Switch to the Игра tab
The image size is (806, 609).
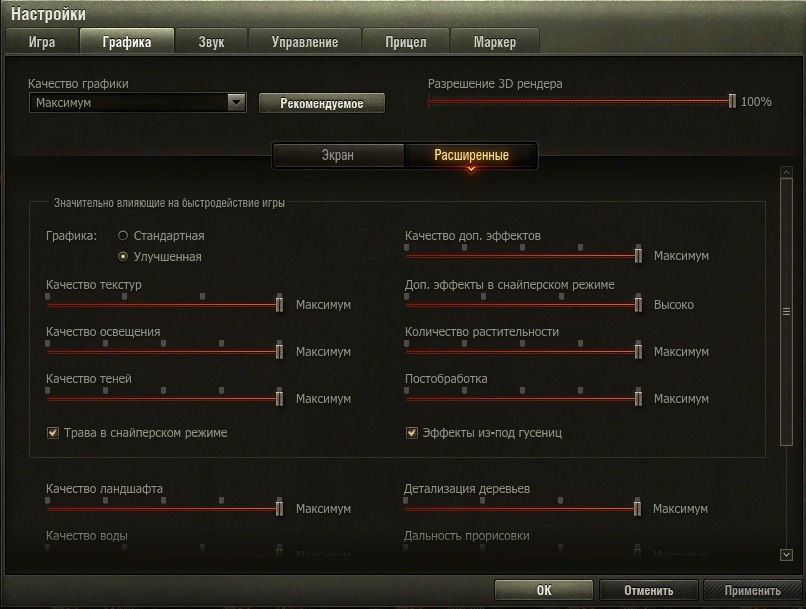[42, 41]
